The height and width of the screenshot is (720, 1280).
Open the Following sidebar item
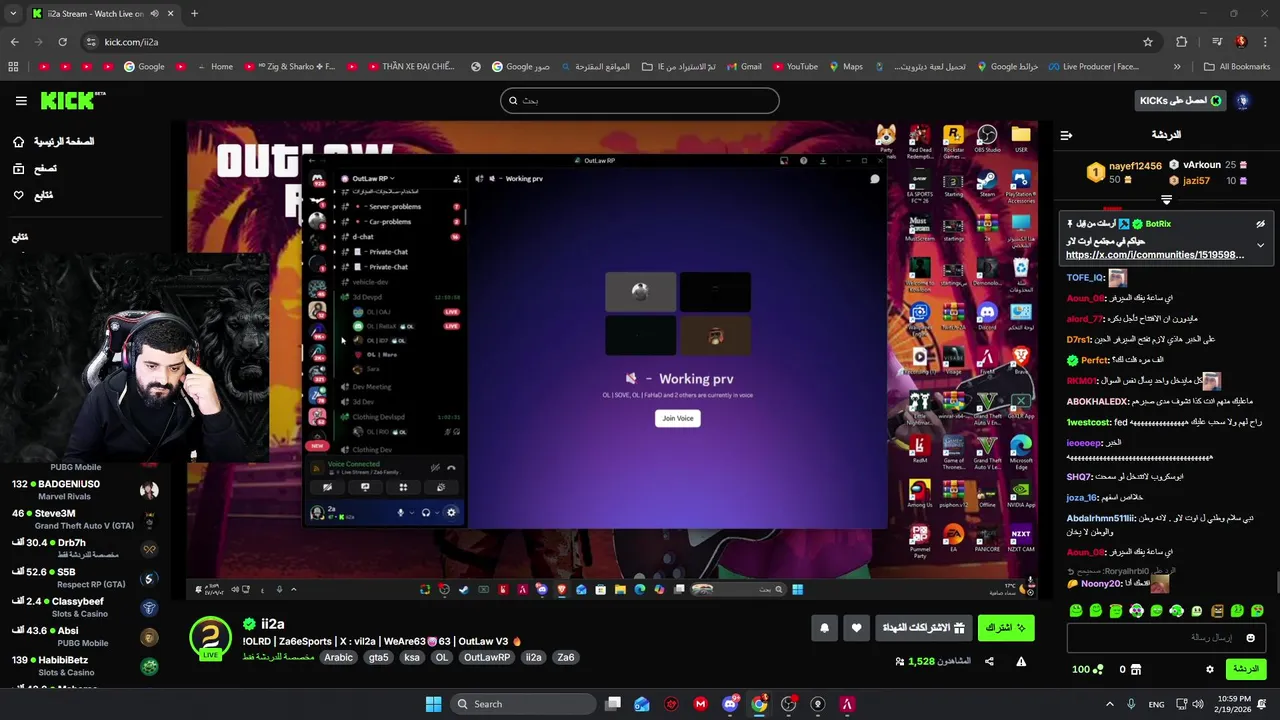coord(33,195)
